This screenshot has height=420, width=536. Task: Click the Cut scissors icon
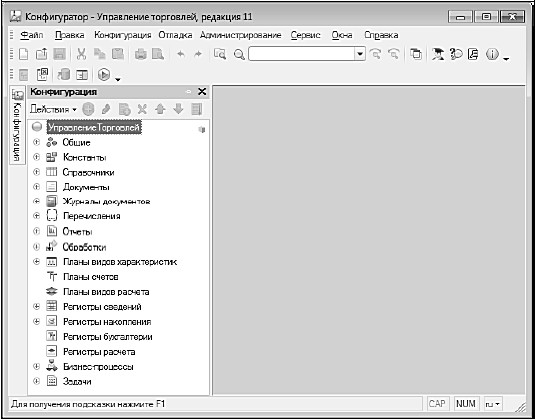[x=81, y=54]
